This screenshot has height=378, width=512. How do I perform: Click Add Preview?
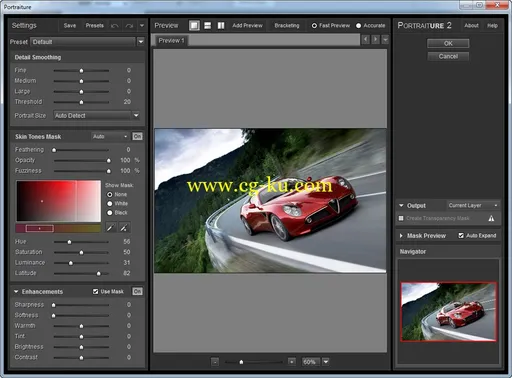pos(247,26)
